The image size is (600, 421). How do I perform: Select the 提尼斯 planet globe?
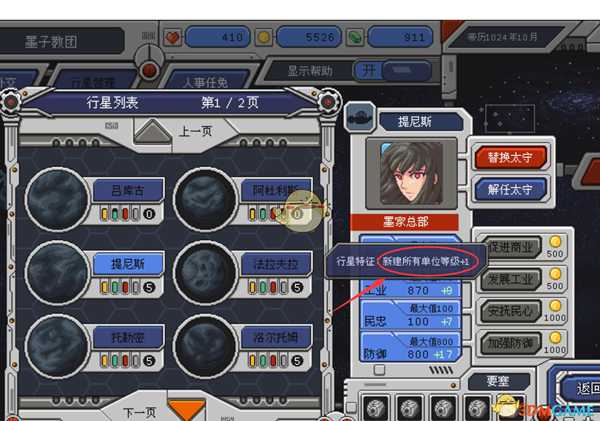click(57, 273)
